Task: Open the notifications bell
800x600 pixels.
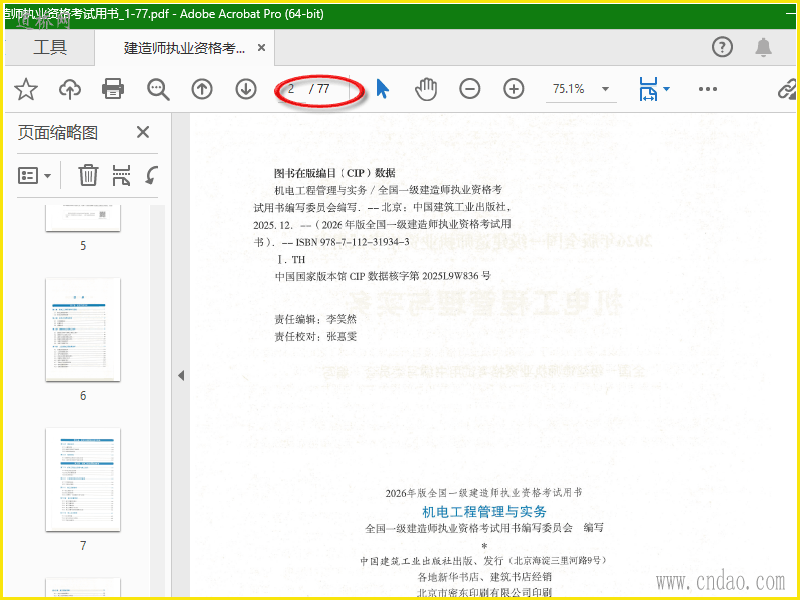Action: click(763, 47)
